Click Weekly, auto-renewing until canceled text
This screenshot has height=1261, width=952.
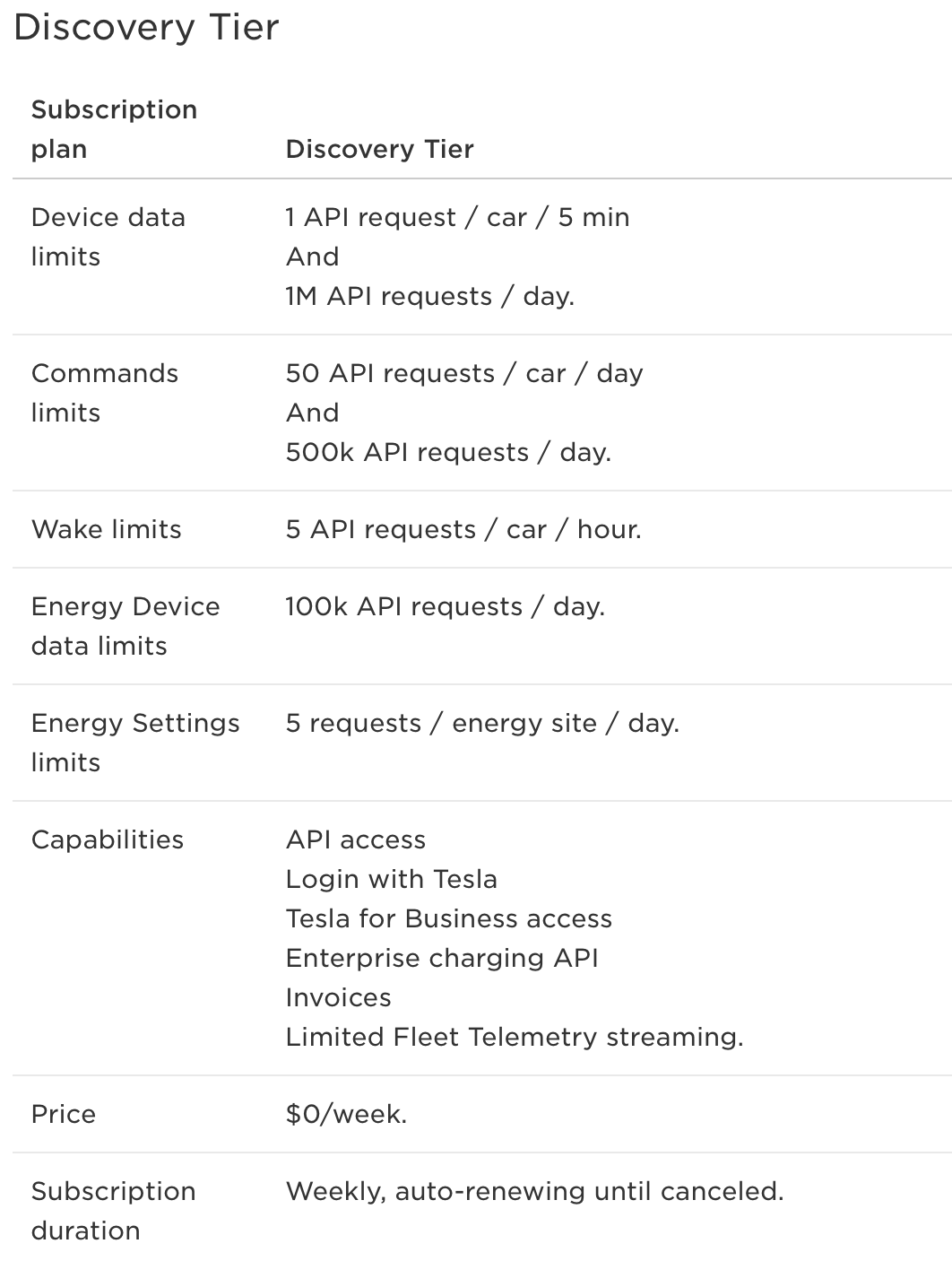click(534, 1191)
